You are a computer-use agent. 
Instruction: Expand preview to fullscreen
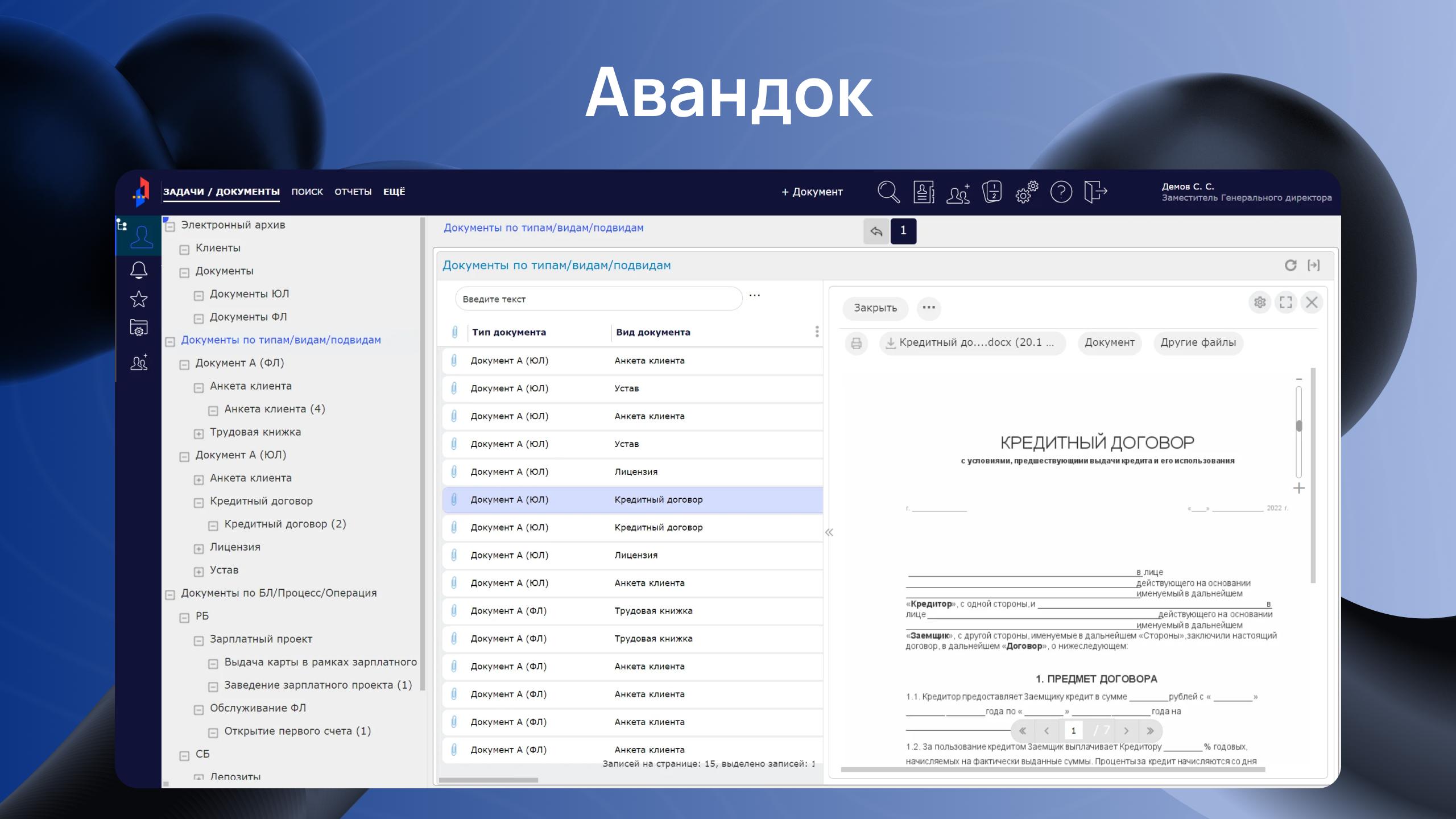[x=1285, y=302]
